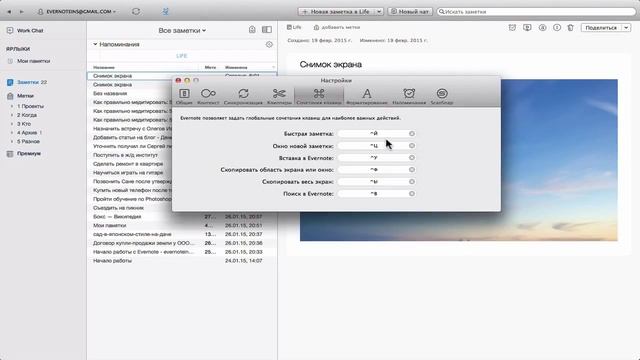
Task: Open the Напоминания alarm clock tab
Action: [409, 96]
